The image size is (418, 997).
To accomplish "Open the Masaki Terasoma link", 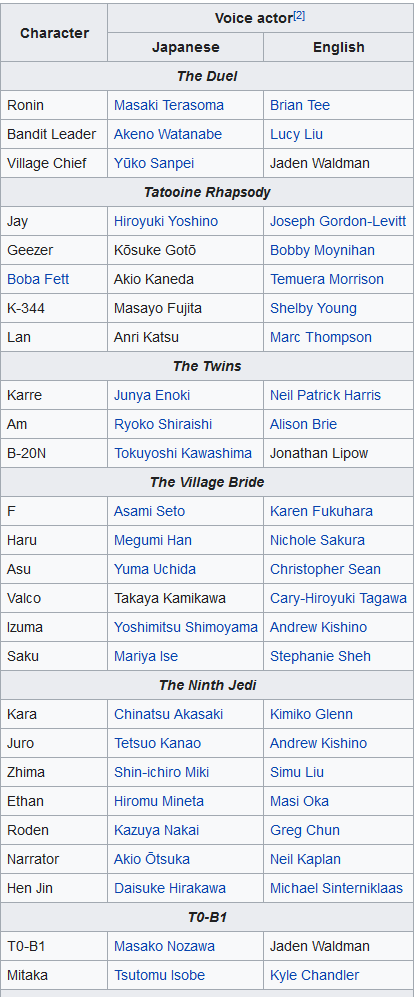I will tap(169, 105).
